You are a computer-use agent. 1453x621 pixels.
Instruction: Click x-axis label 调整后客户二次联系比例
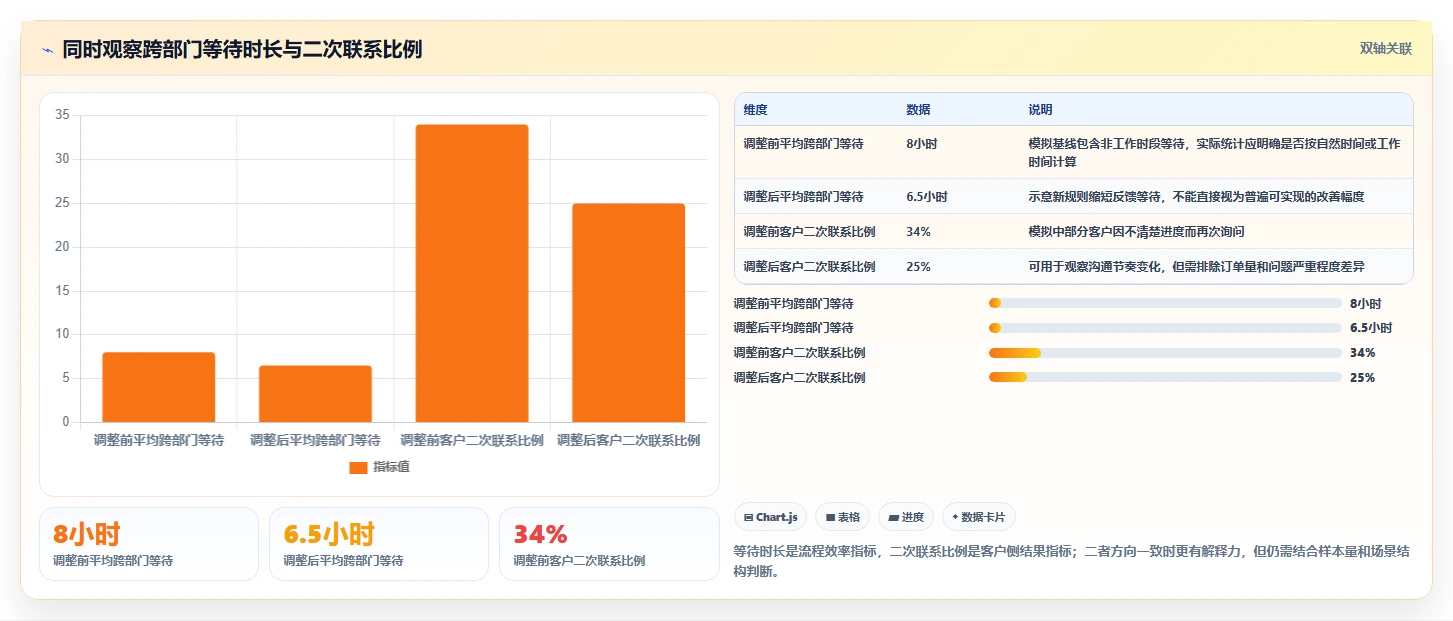(628, 440)
